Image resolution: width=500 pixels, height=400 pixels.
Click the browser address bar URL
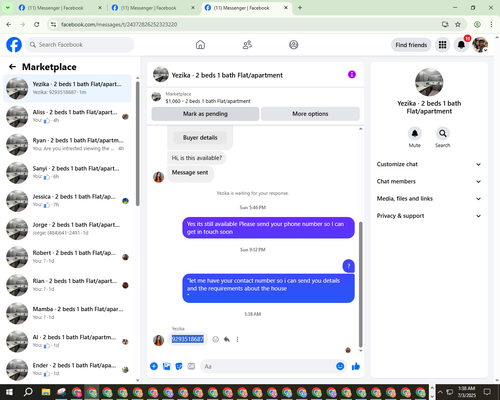(x=119, y=24)
